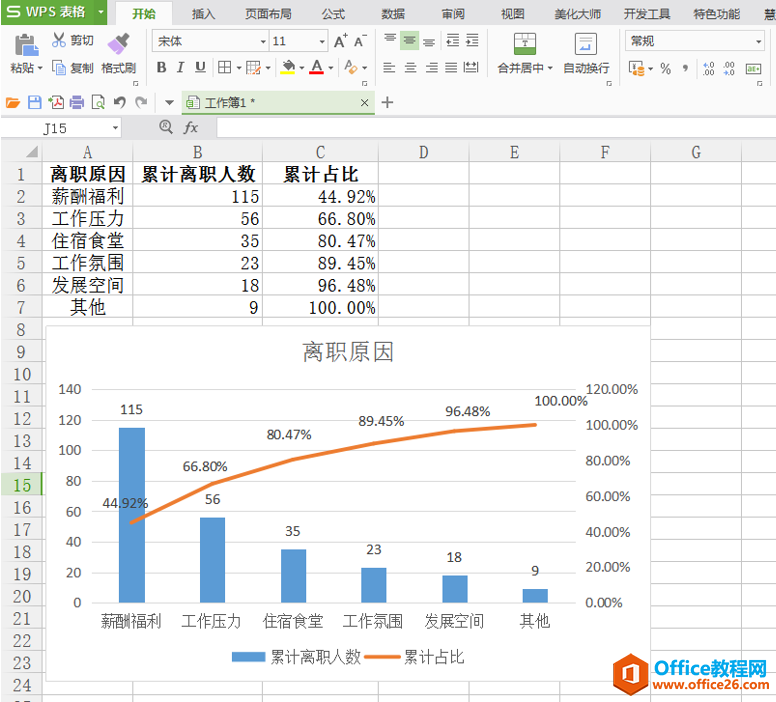
Task: Apply red font color A
Action: coord(317,67)
